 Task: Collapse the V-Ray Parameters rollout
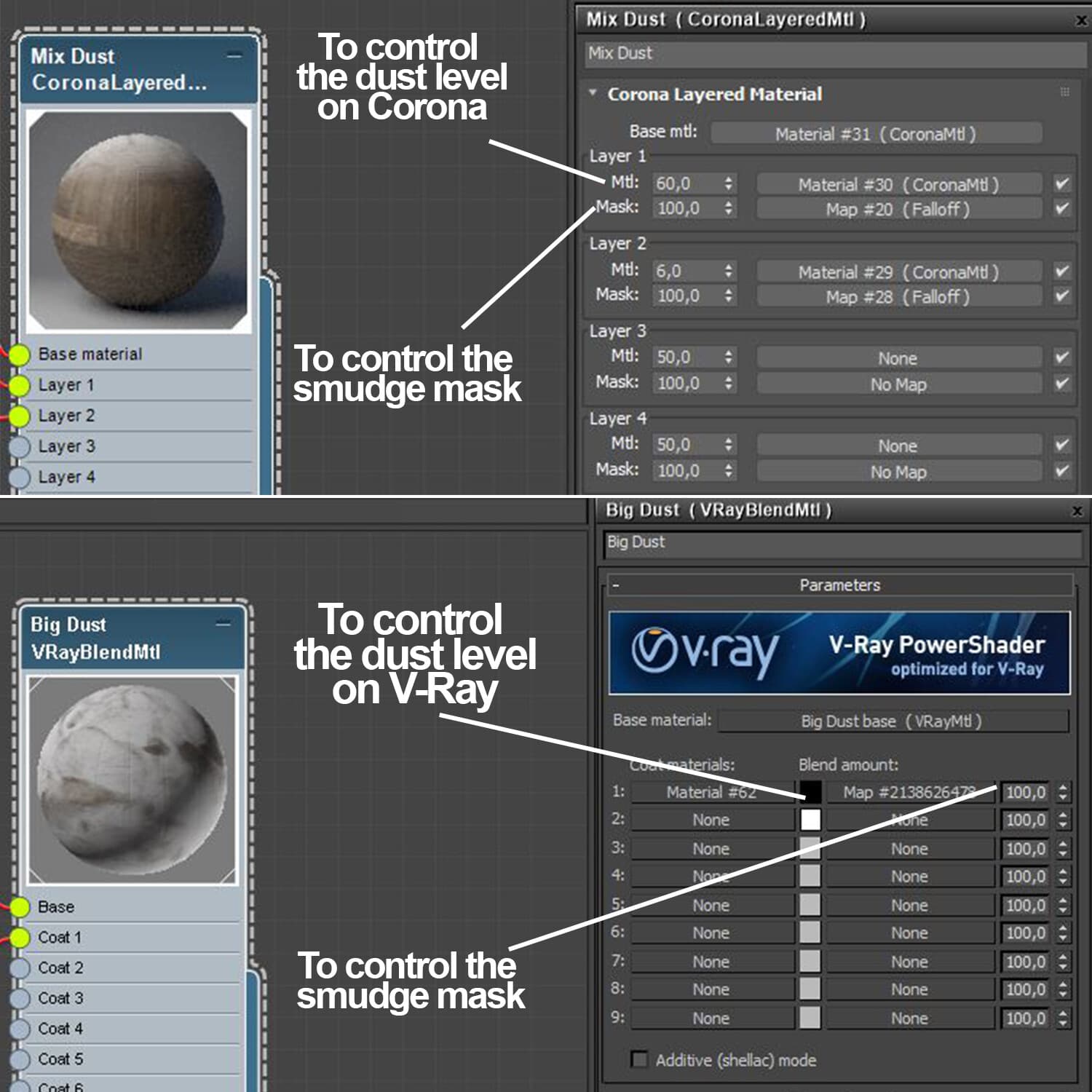point(616,585)
